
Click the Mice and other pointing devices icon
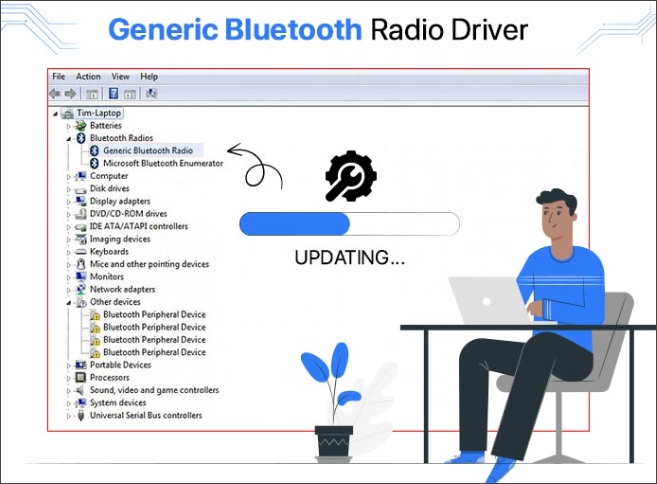(x=81, y=264)
